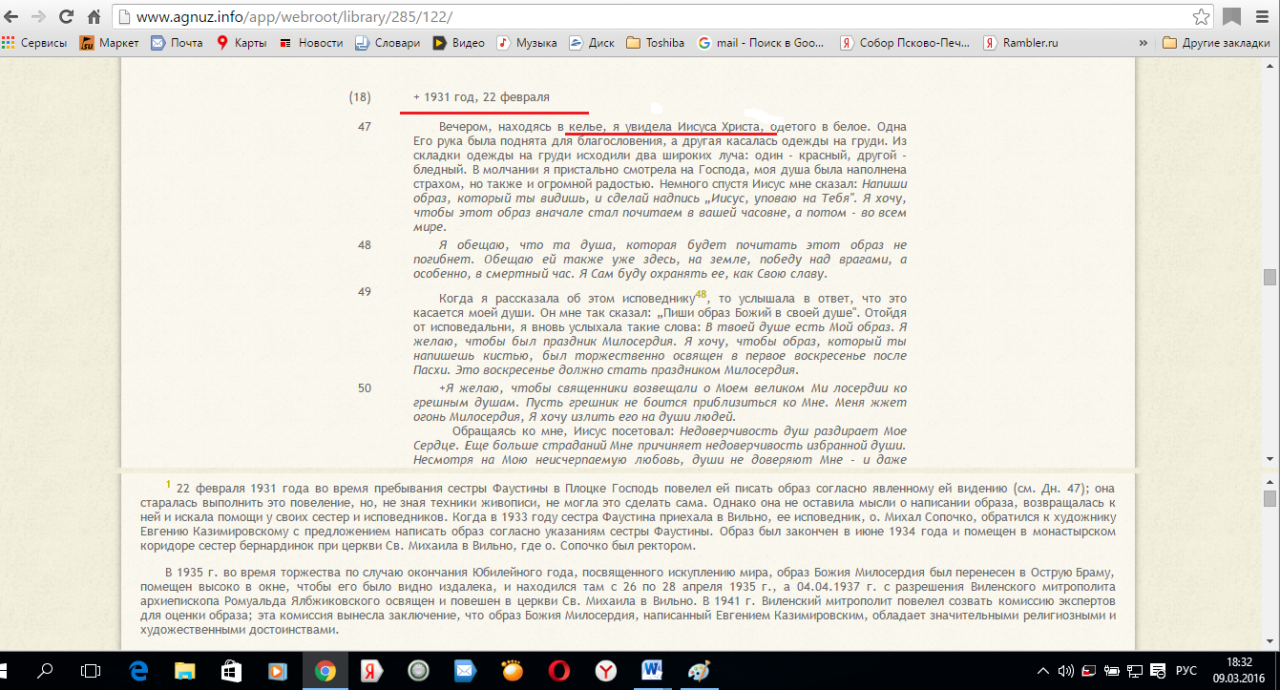Launch Yandex Browser from the taskbar

point(606,671)
